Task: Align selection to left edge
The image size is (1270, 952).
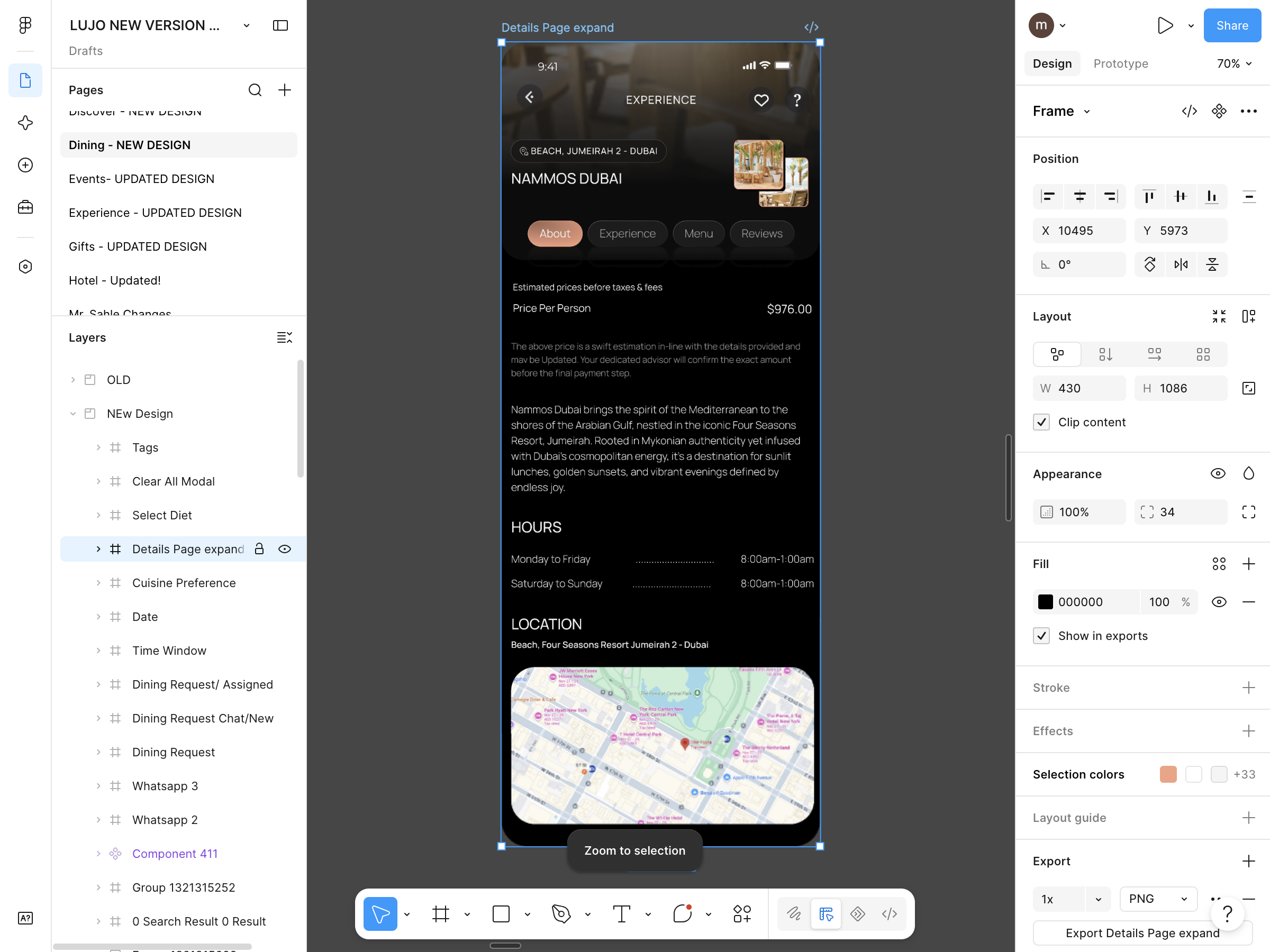Action: pyautogui.click(x=1048, y=197)
